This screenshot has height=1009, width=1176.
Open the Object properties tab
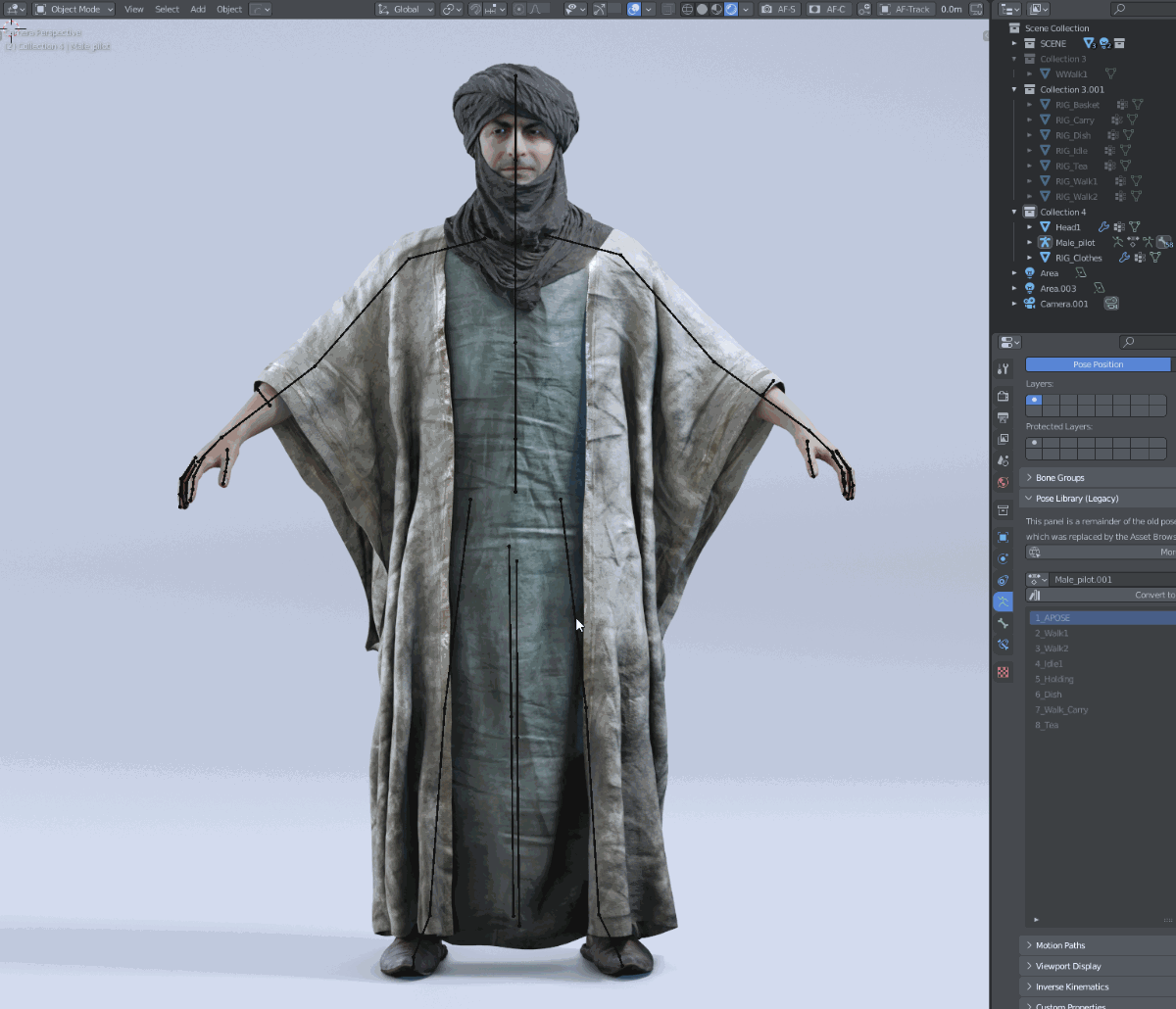(x=1003, y=537)
